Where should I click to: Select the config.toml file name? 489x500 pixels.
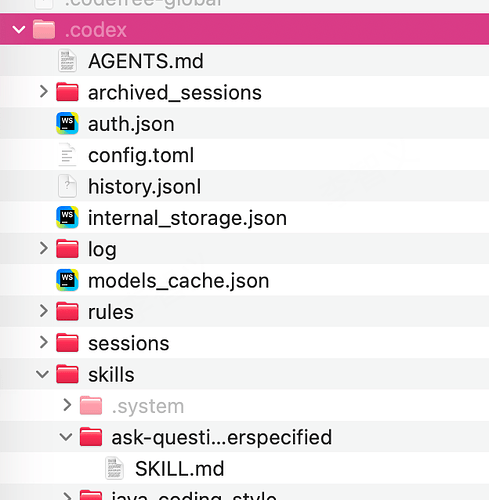tap(141, 156)
